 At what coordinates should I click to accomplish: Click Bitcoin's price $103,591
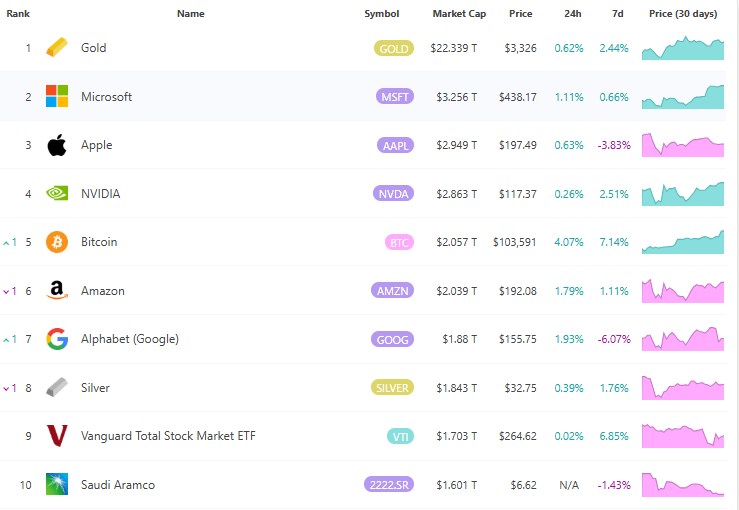tap(515, 242)
